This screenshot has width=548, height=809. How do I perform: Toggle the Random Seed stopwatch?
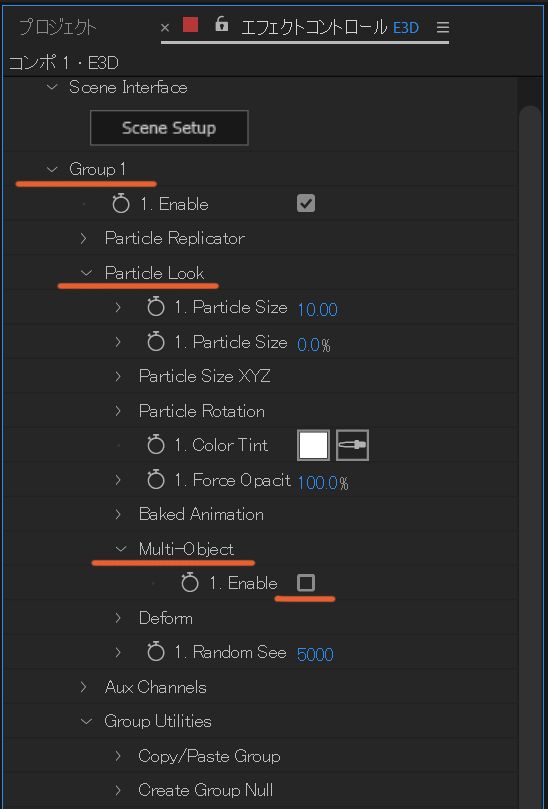pos(155,652)
